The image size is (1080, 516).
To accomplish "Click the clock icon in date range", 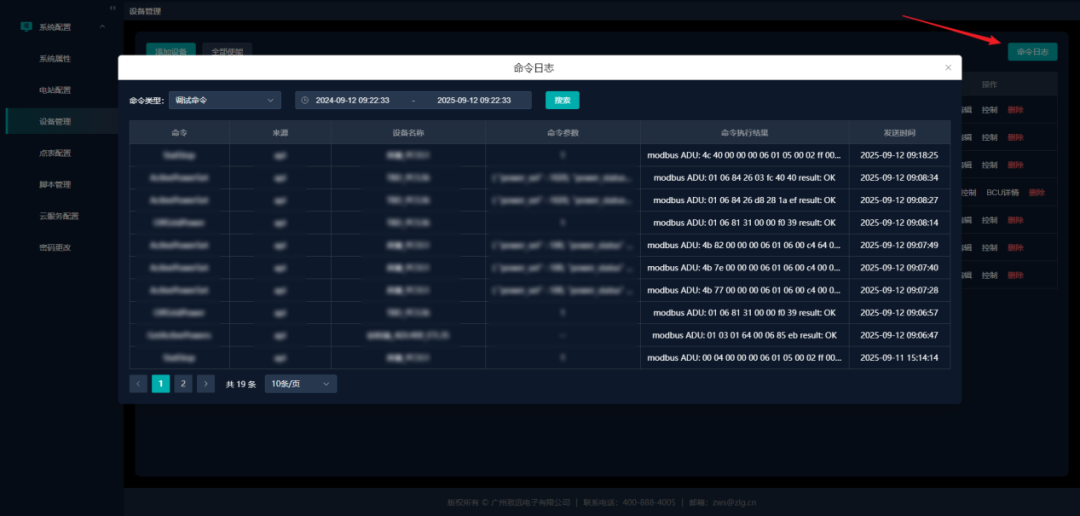I will pos(305,101).
